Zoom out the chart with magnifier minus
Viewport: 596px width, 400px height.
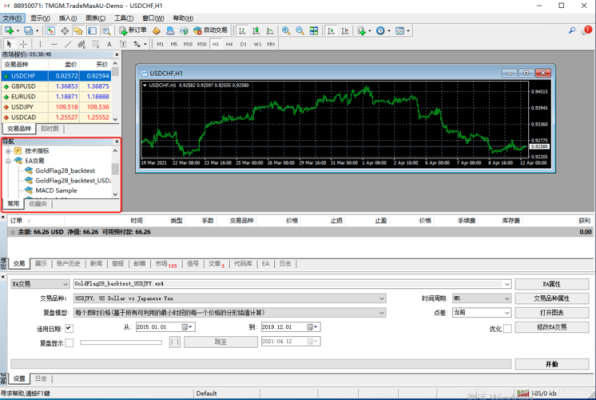pos(300,31)
